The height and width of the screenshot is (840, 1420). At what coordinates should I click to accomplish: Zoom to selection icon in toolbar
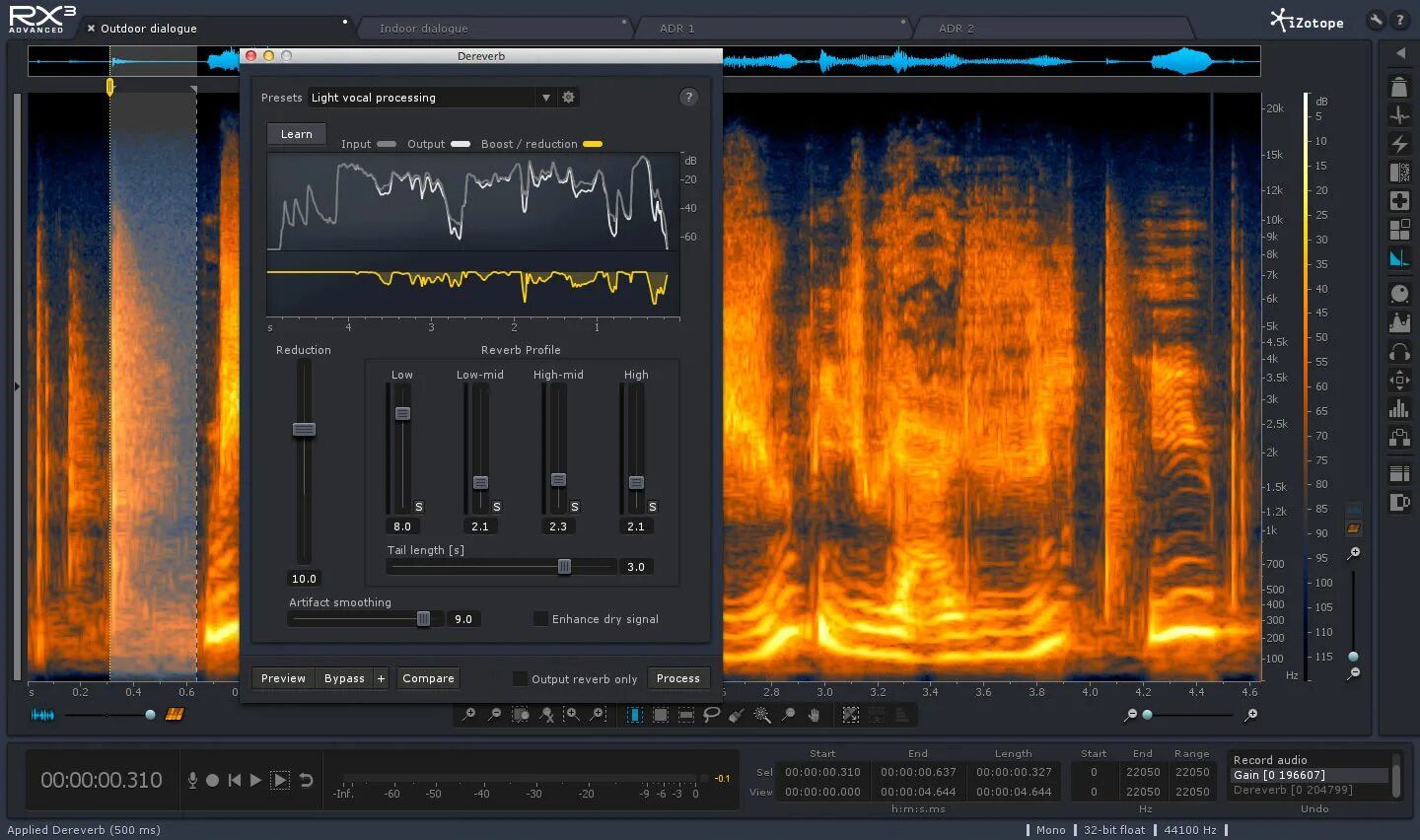tap(521, 715)
